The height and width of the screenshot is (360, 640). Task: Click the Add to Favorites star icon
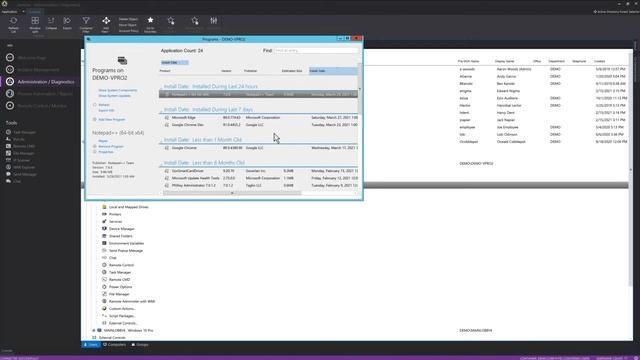pyautogui.click(x=150, y=20)
